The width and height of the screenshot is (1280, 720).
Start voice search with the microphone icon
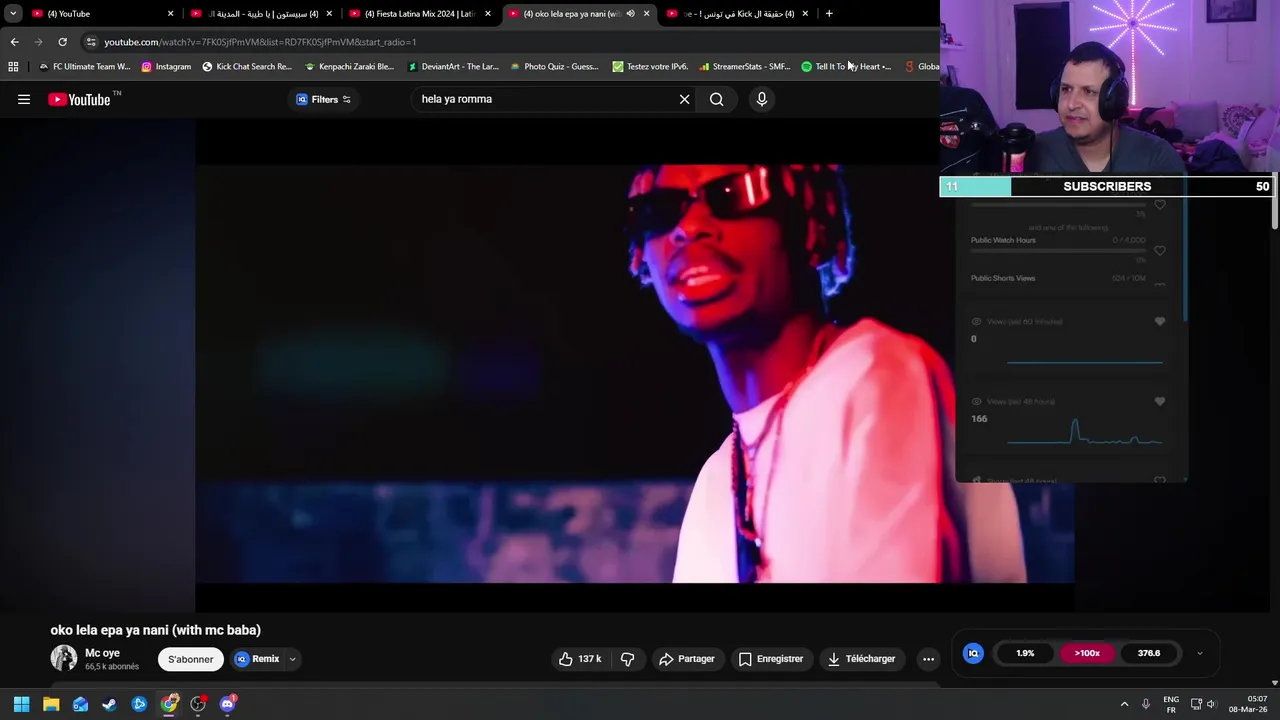point(762,99)
